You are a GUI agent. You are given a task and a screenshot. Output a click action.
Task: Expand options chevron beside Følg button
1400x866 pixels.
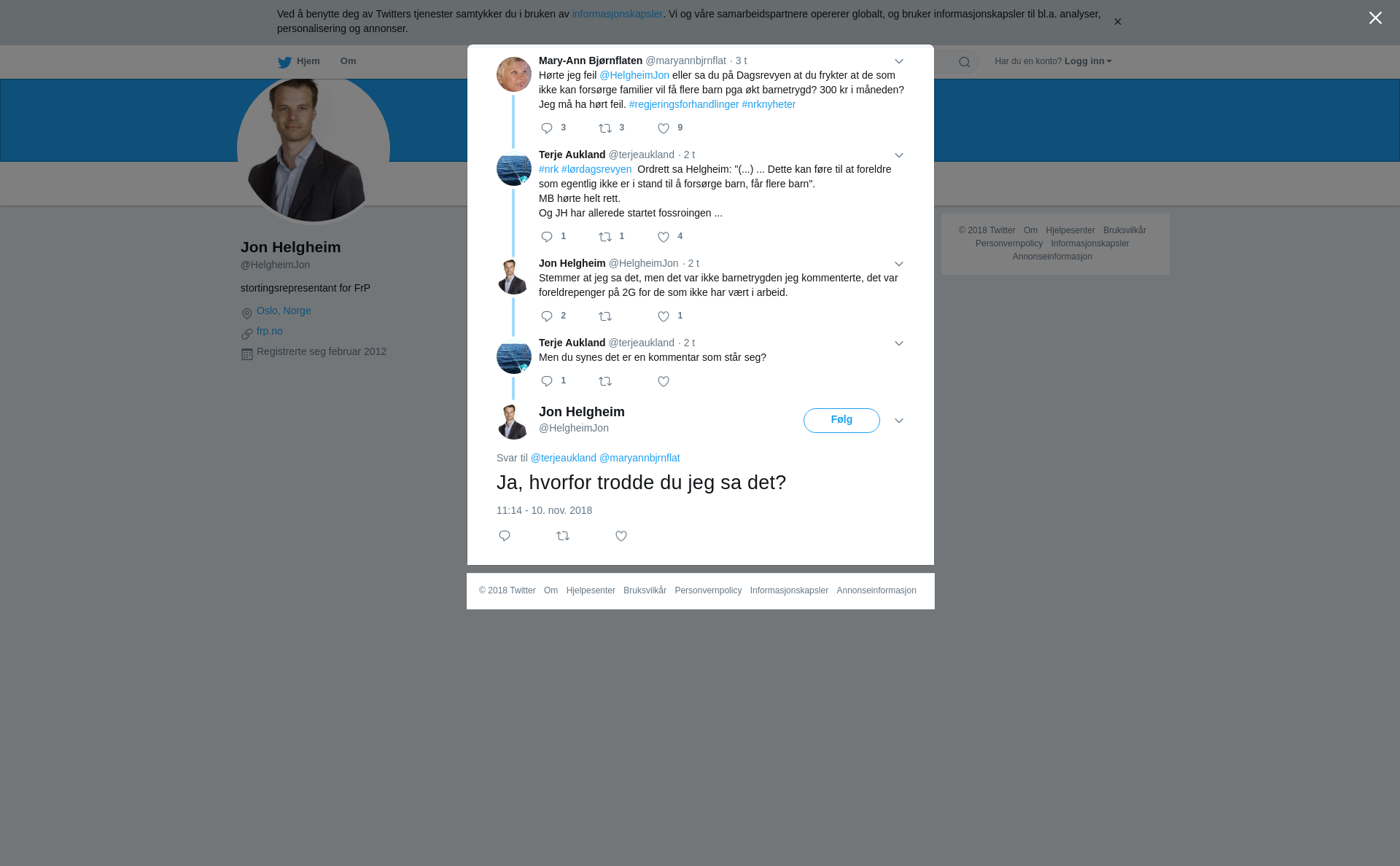(x=899, y=421)
